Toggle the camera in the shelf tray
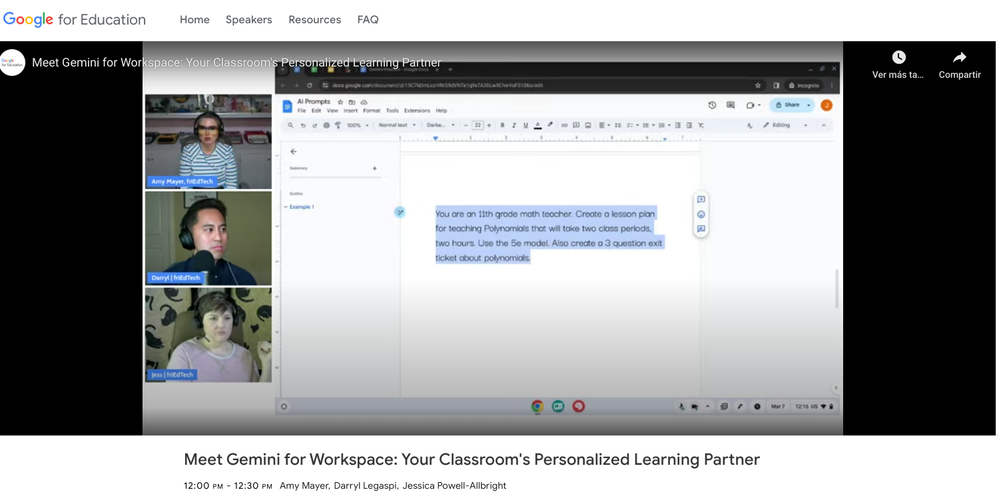Screen dimensions: 999x500 pos(694,406)
